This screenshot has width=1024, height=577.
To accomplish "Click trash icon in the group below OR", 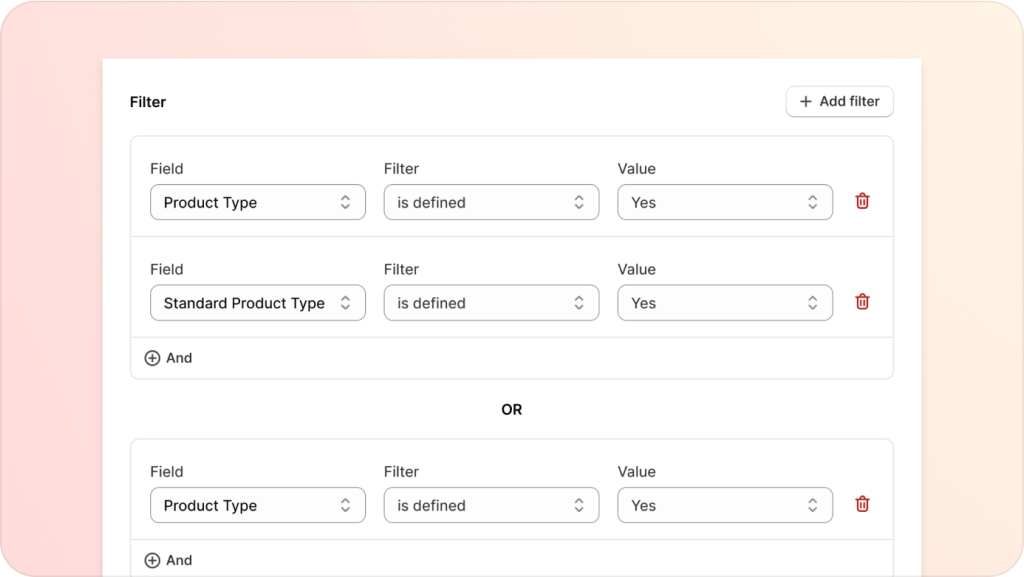I will tap(862, 504).
